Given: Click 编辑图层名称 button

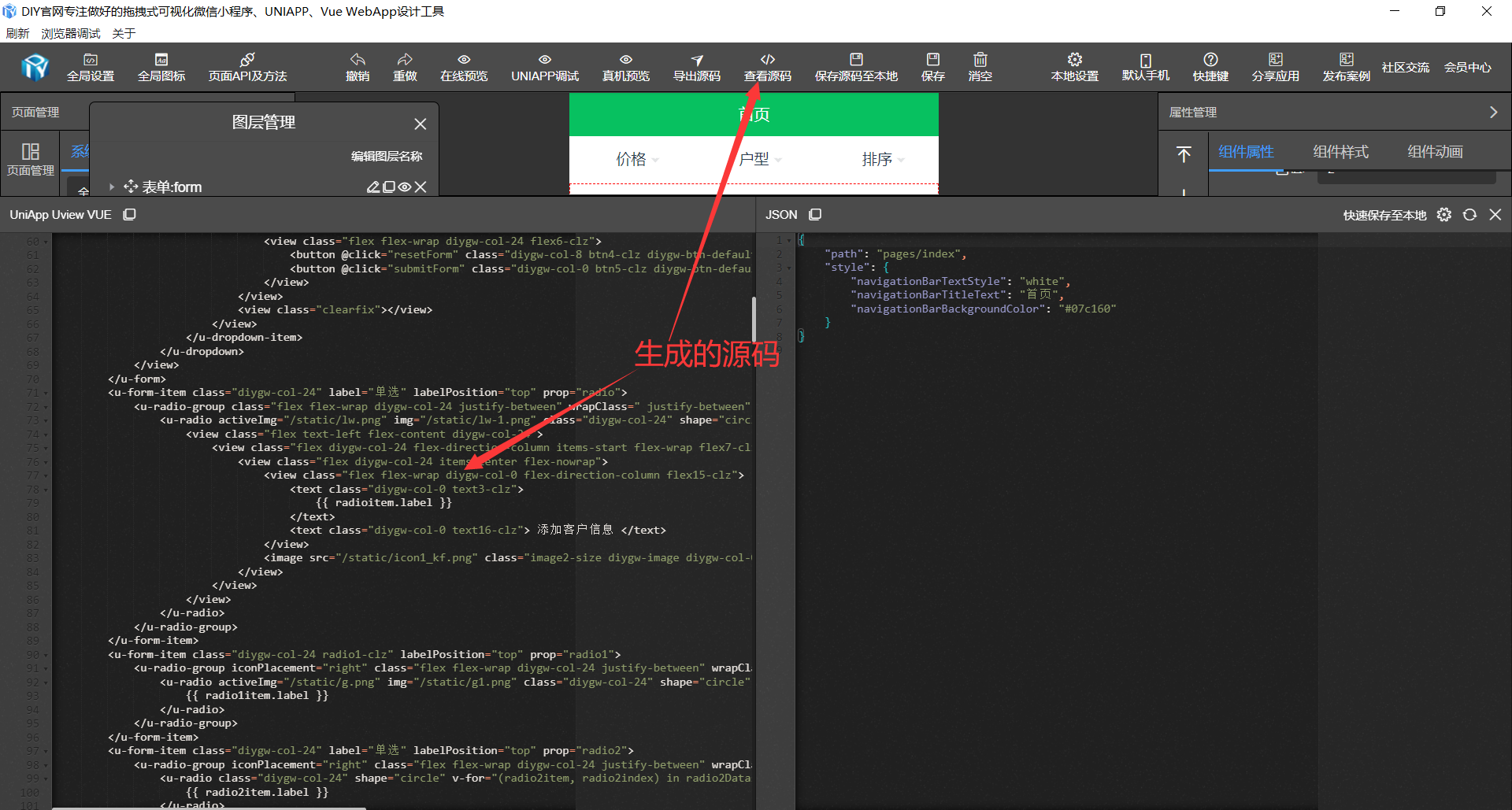Looking at the screenshot, I should point(387,156).
